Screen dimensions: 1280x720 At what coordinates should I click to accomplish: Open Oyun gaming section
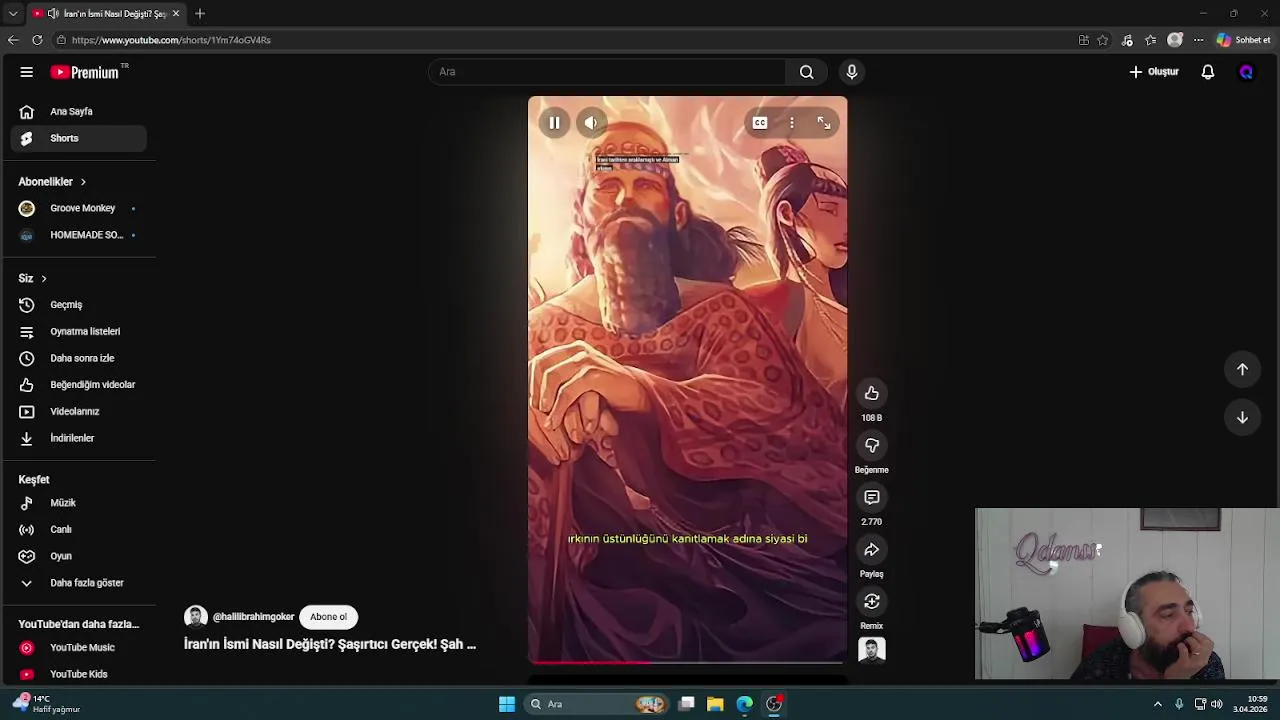pos(79,556)
